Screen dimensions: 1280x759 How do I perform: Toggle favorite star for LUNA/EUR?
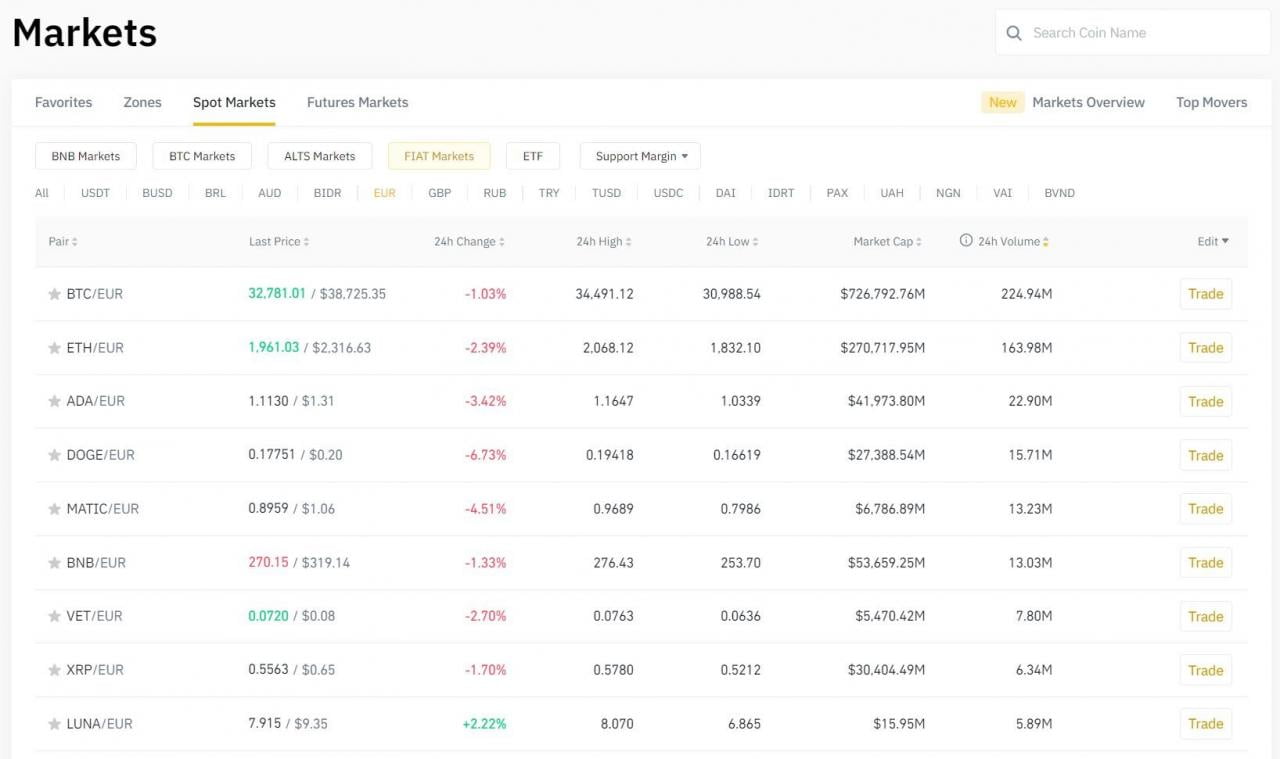coord(54,724)
